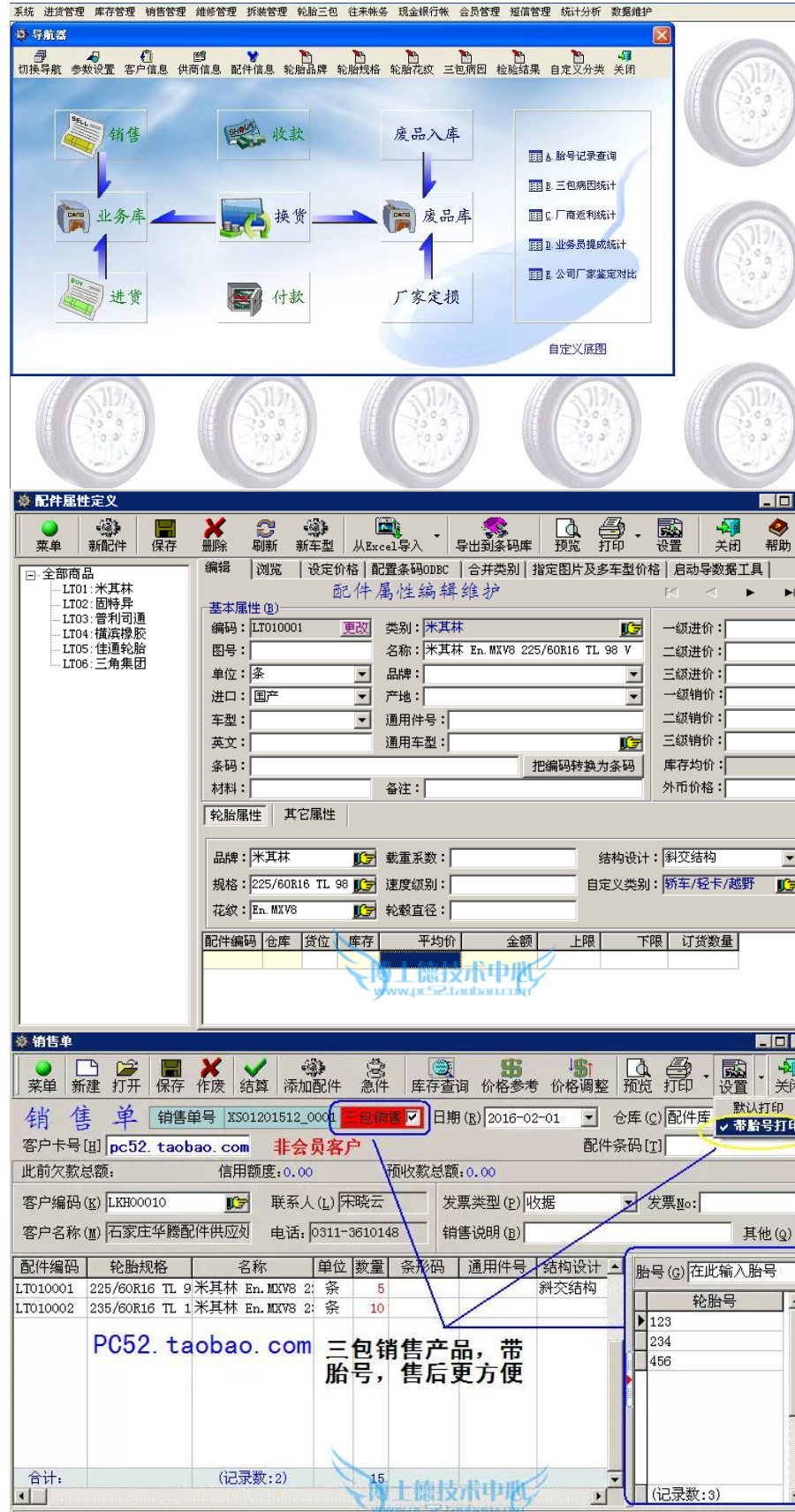Viewport: 795px width, 1512px height.
Task: Open 三包病因 from navigator toolbar
Action: coord(466,63)
